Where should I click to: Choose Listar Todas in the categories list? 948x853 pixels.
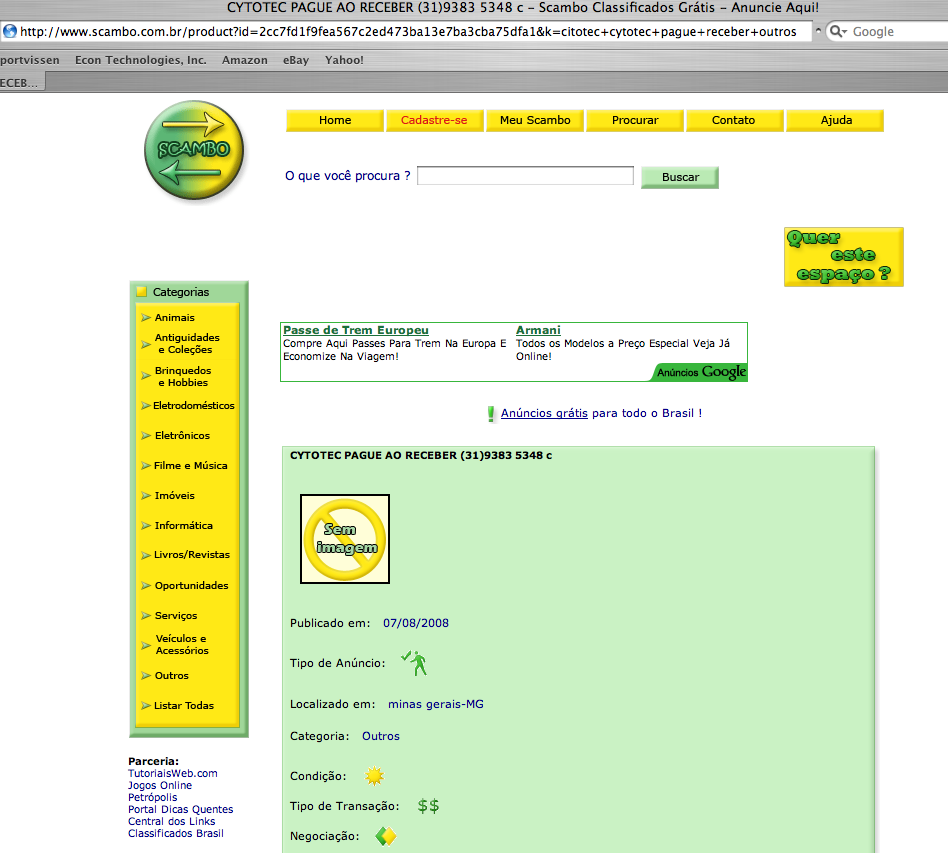tap(184, 705)
